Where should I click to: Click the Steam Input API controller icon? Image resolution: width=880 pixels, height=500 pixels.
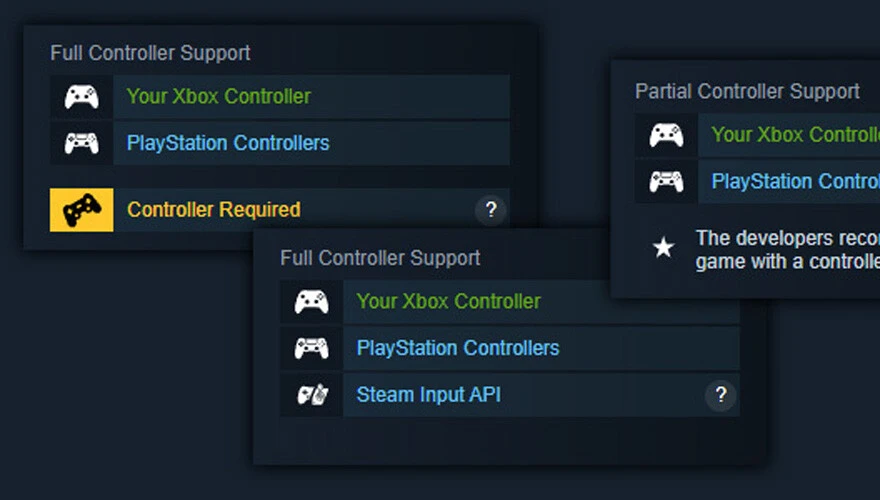point(311,395)
